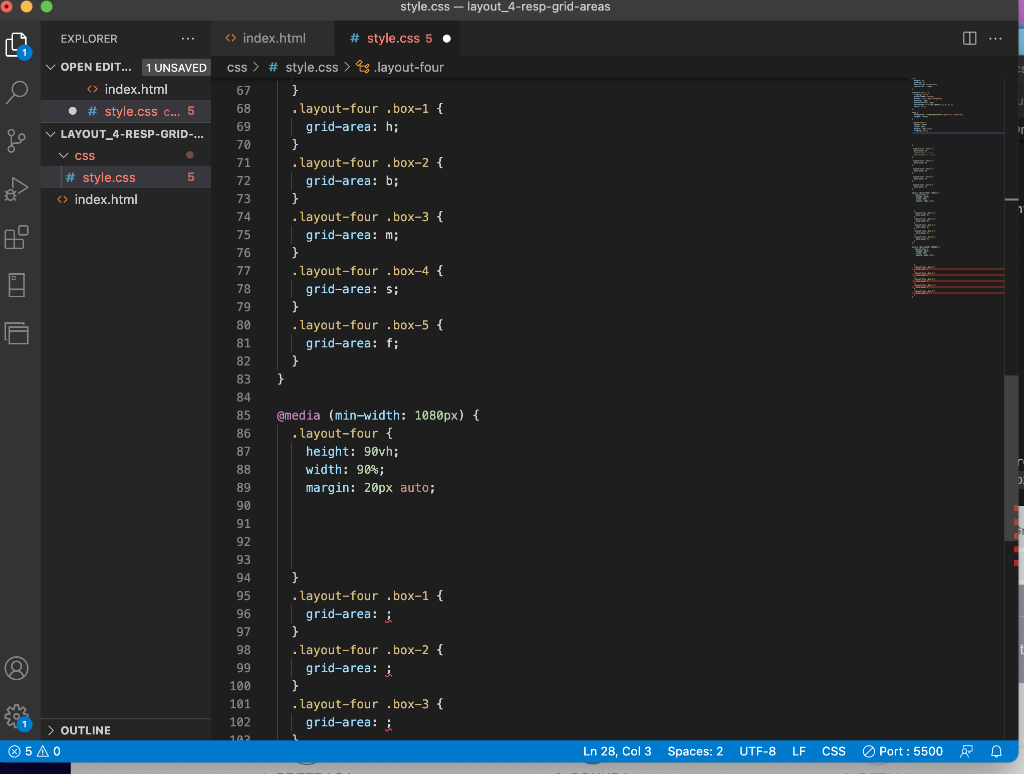
Task: Open explorer More Actions ellipsis
Action: 188,38
